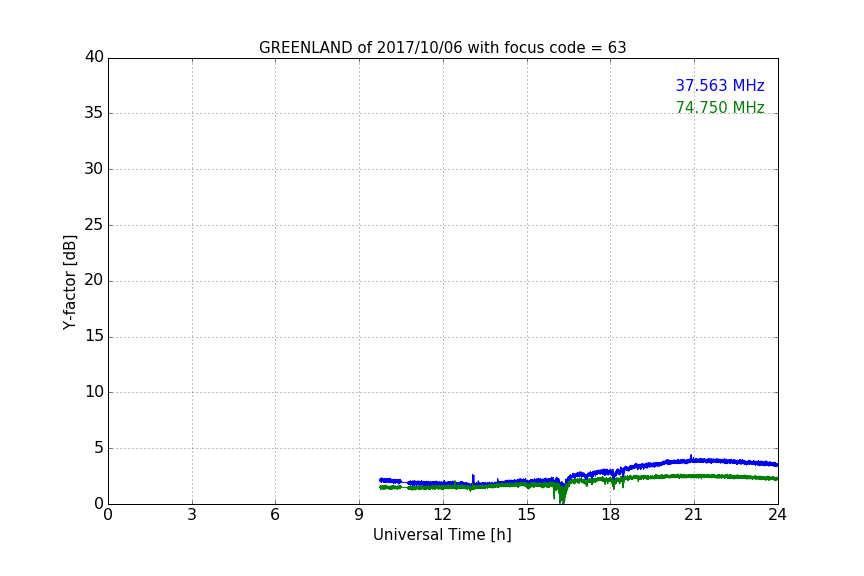Click the y-axis tick label "35"

point(94,113)
